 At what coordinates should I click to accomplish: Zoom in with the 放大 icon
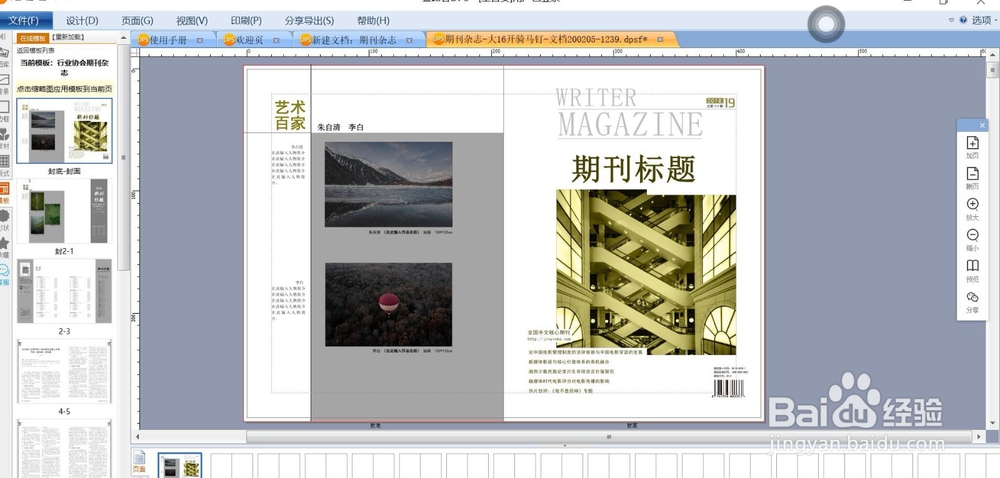coord(972,205)
